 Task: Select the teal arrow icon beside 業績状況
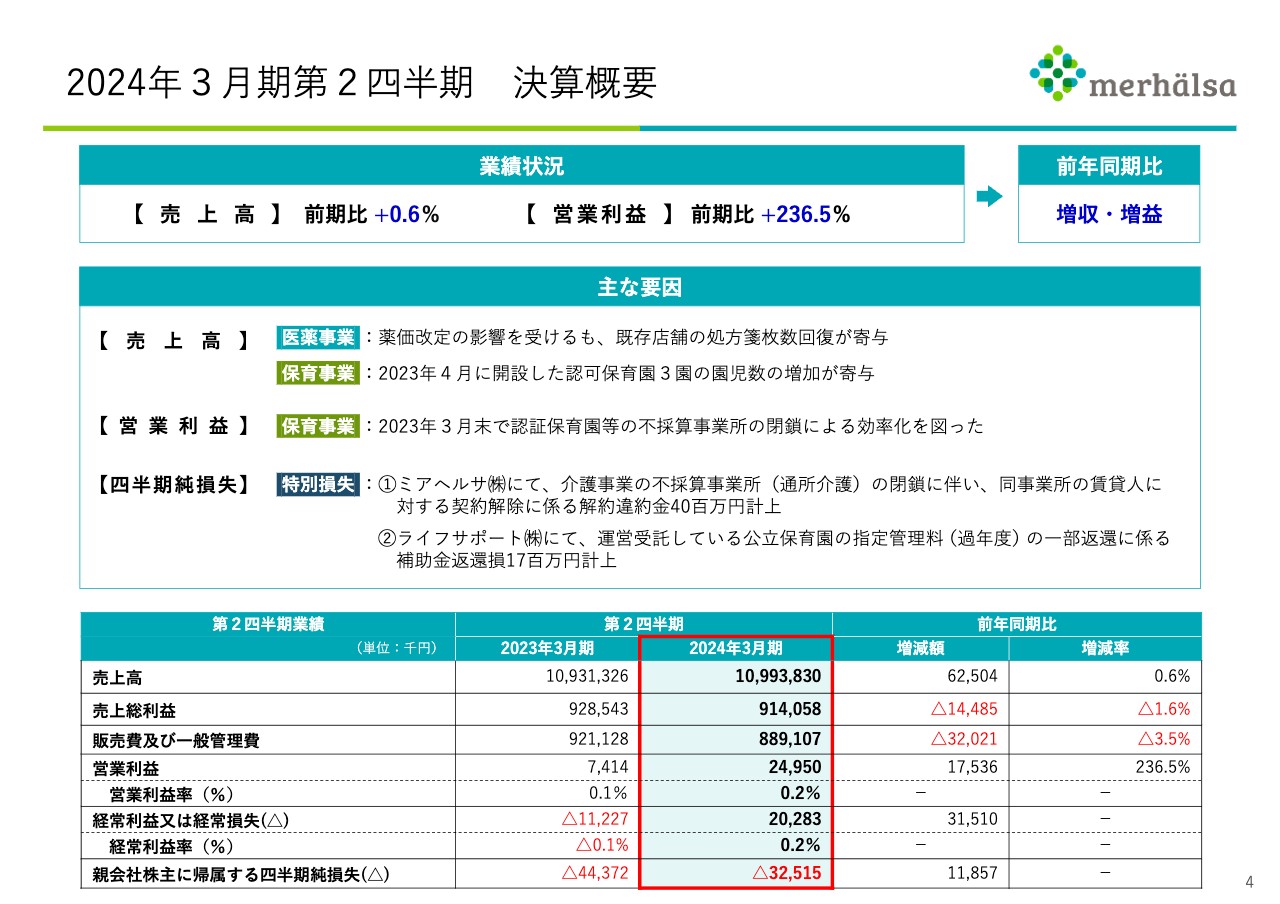(988, 196)
